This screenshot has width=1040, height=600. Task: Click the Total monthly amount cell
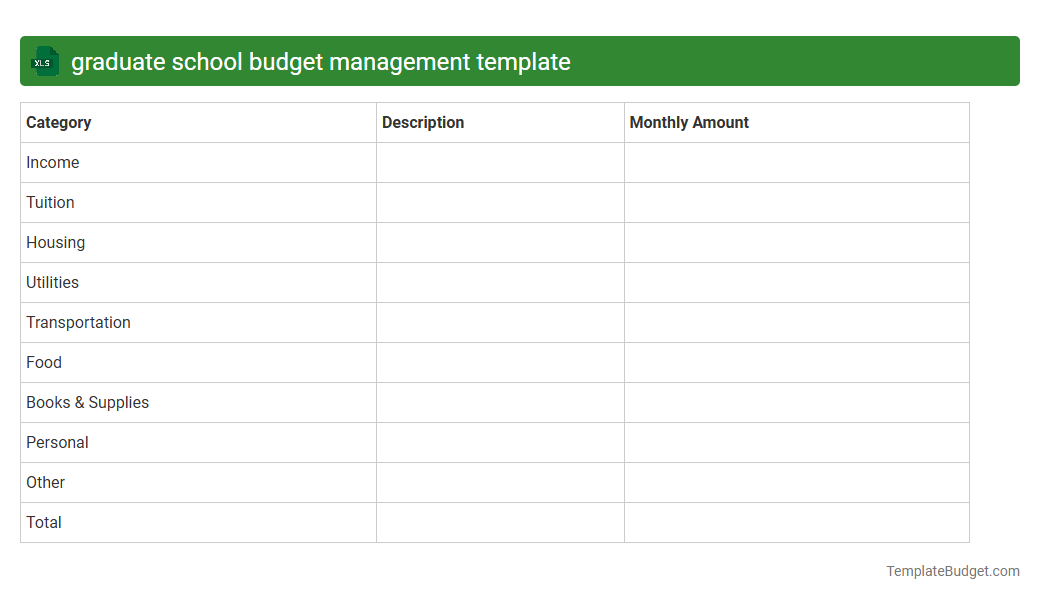click(796, 522)
